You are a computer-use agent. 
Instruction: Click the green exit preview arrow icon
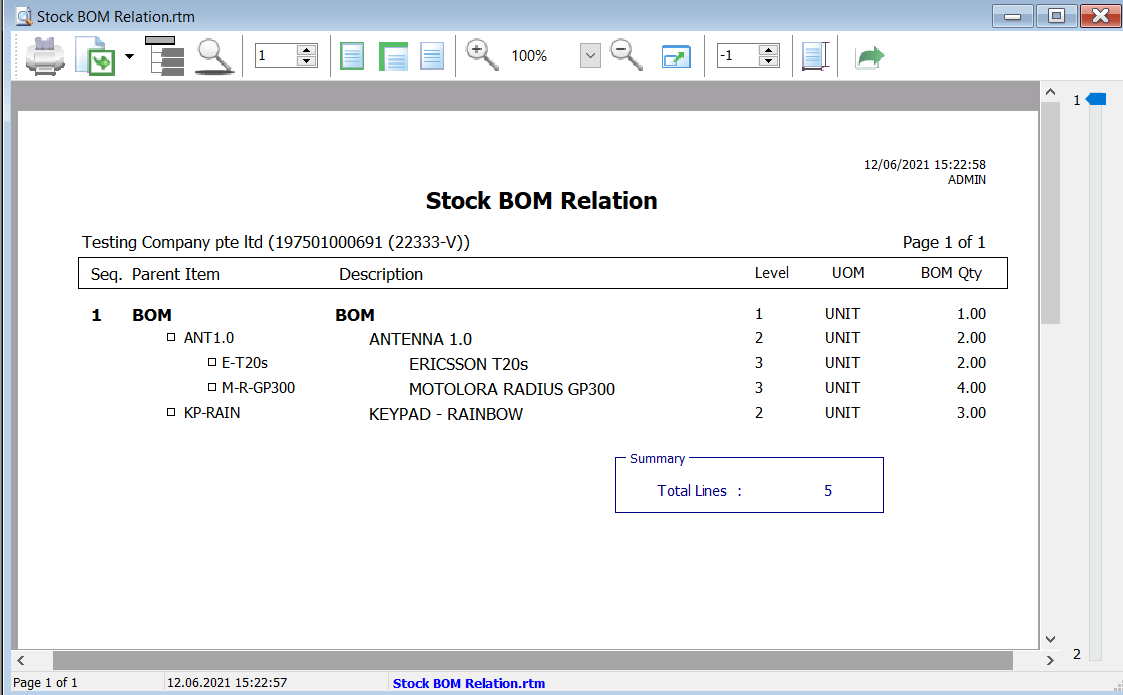pos(868,55)
